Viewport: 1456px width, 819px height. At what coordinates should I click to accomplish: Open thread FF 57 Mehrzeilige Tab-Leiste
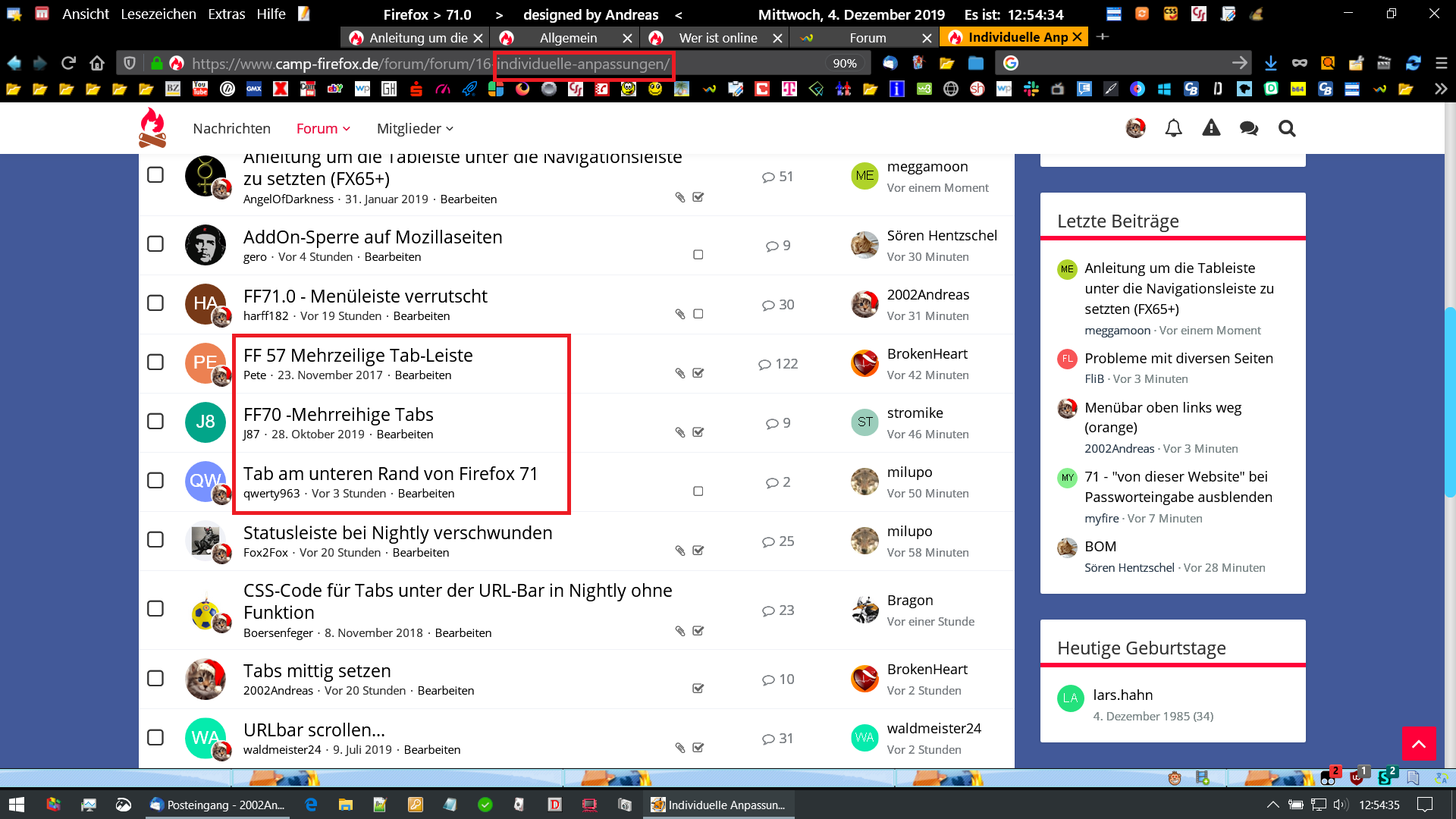click(358, 355)
